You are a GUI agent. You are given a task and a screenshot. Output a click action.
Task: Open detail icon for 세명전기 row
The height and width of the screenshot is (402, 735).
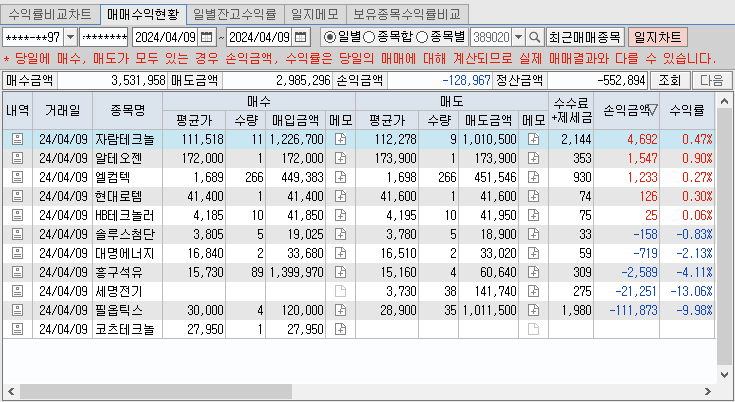(17, 291)
